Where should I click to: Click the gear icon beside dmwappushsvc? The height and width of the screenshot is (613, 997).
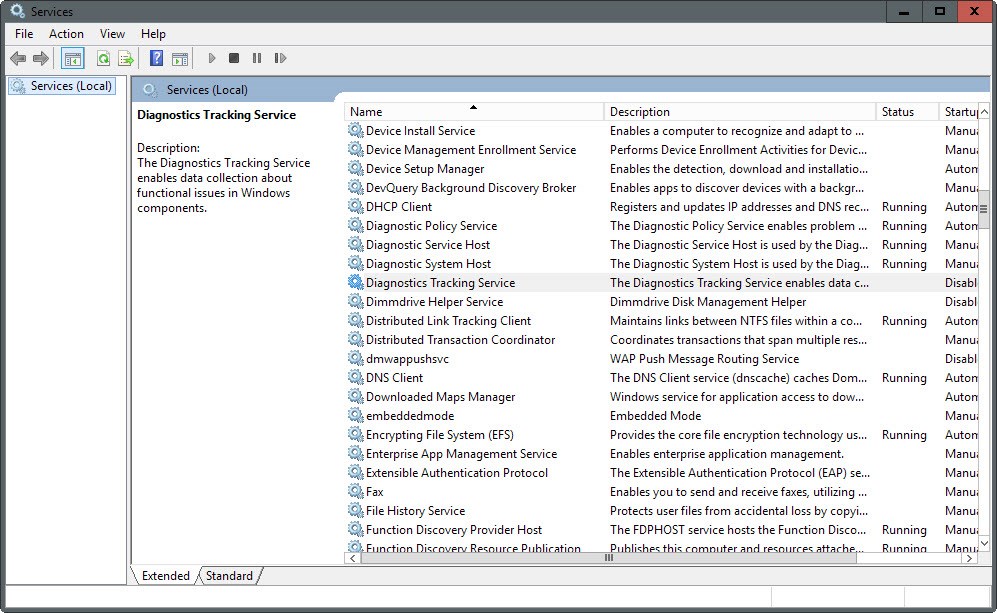355,359
